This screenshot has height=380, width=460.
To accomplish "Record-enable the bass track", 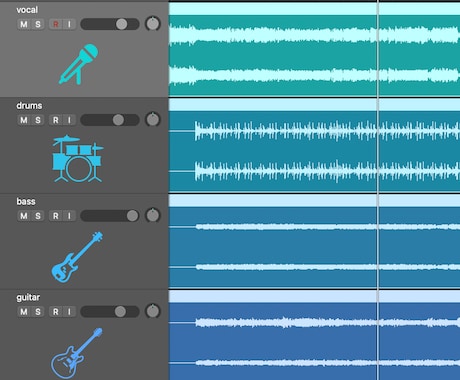I will point(56,216).
